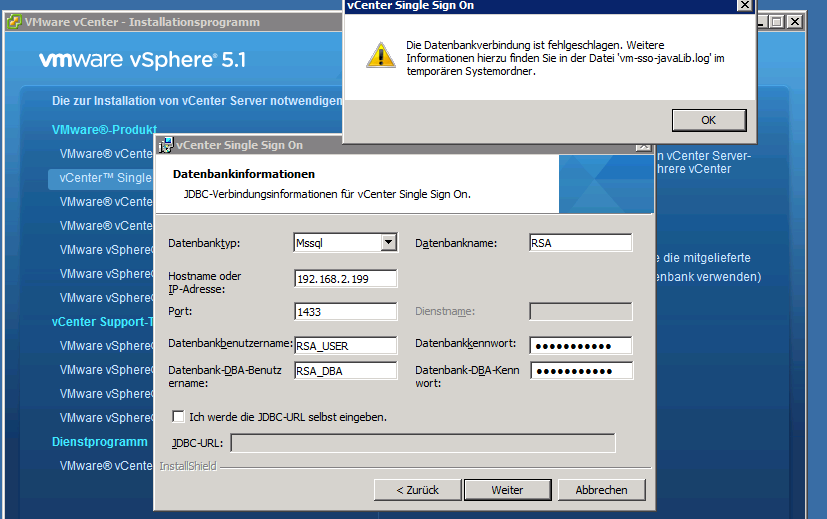827x519 pixels.
Task: Click the disabled JDBC-URL text field
Action: click(423, 443)
